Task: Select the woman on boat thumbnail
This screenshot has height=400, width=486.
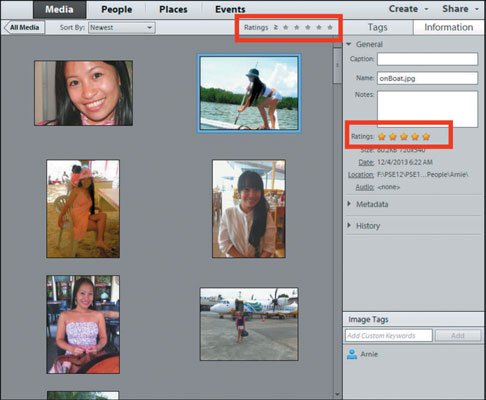Action: 249,93
